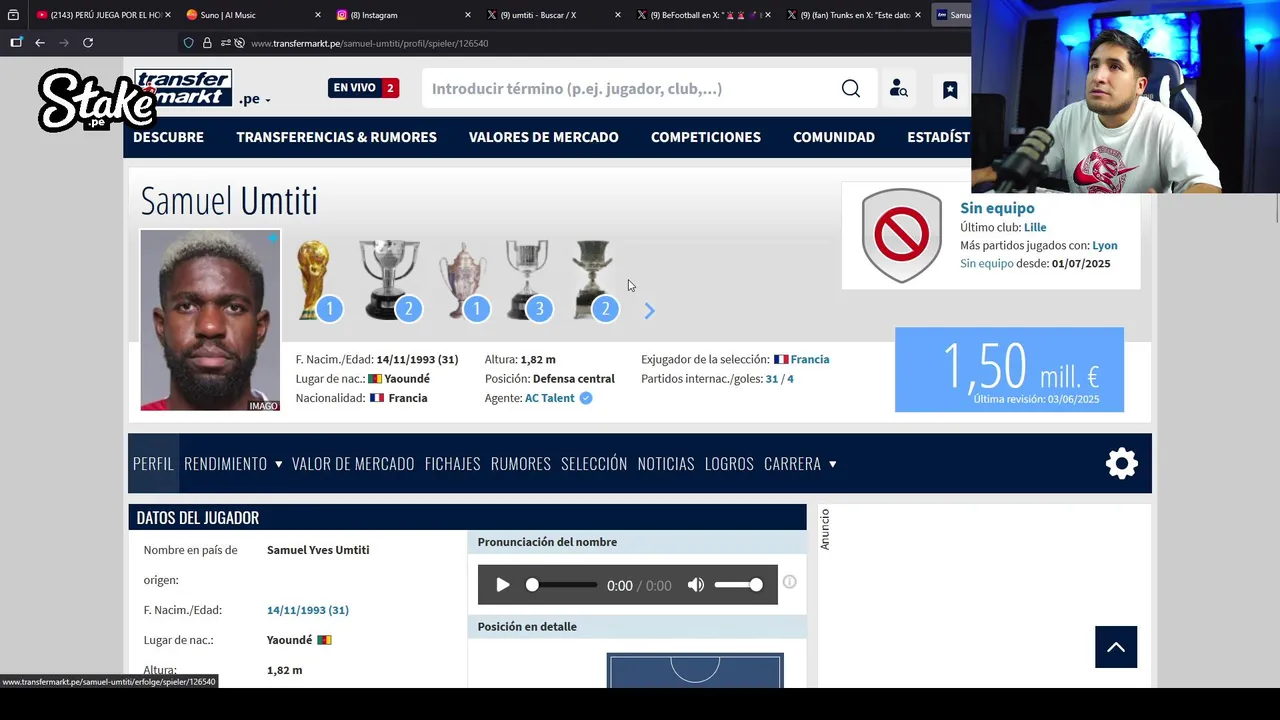Click the Sin equipo heading link
Image resolution: width=1280 pixels, height=720 pixels.
click(997, 208)
